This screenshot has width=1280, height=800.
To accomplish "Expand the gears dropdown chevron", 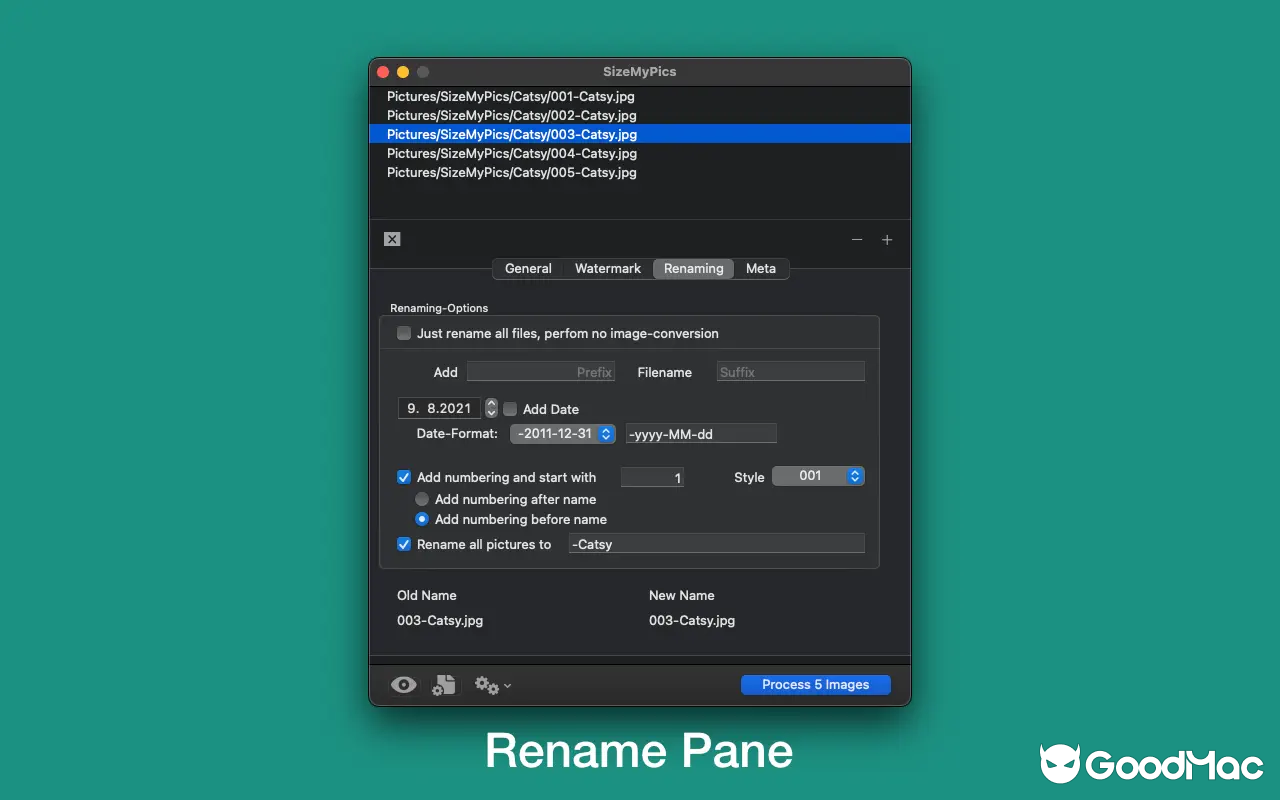I will pyautogui.click(x=506, y=686).
